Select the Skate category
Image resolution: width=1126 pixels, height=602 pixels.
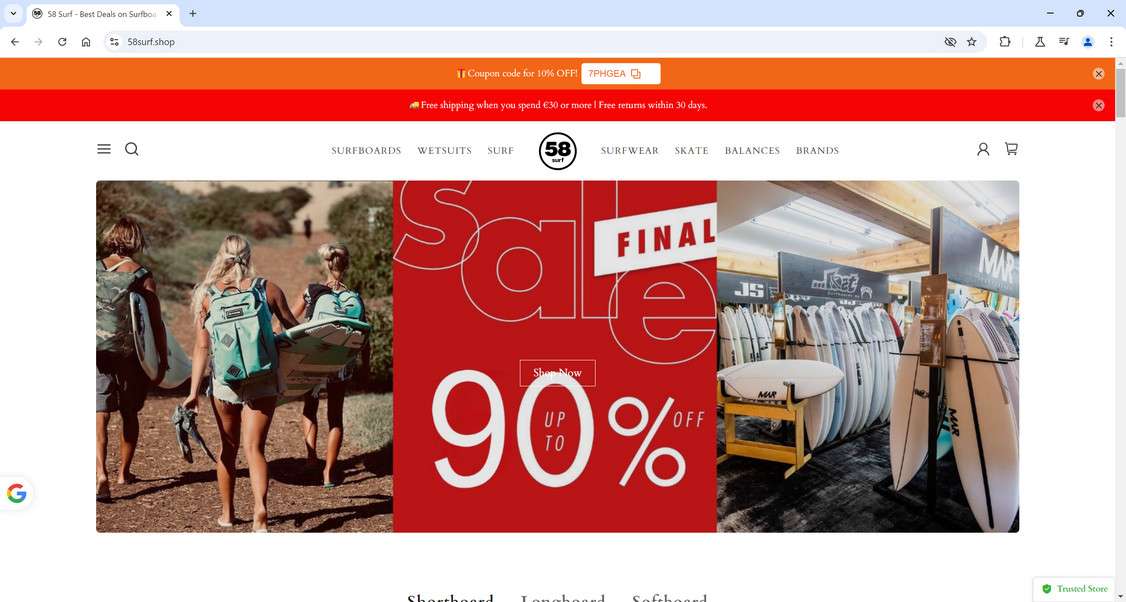(692, 151)
